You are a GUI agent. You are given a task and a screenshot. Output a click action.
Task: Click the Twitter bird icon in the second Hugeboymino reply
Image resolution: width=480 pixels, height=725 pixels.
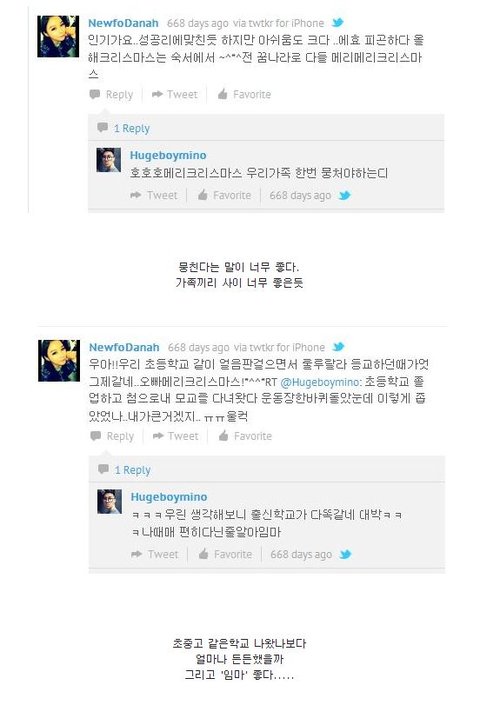[345, 554]
